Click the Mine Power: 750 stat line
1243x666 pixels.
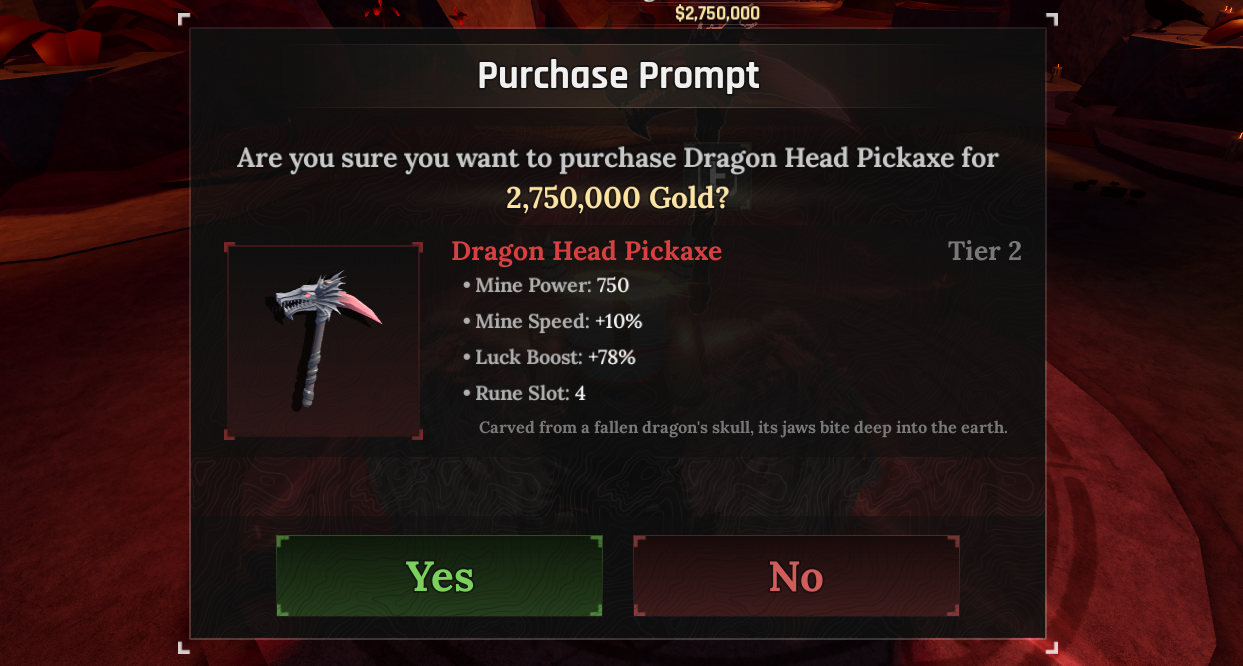coord(546,286)
